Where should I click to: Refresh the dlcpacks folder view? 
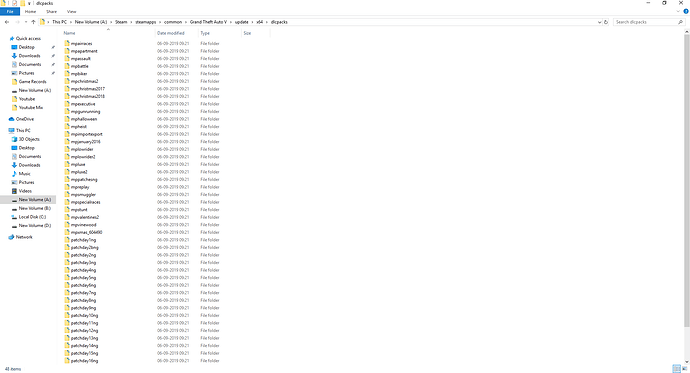click(x=606, y=22)
